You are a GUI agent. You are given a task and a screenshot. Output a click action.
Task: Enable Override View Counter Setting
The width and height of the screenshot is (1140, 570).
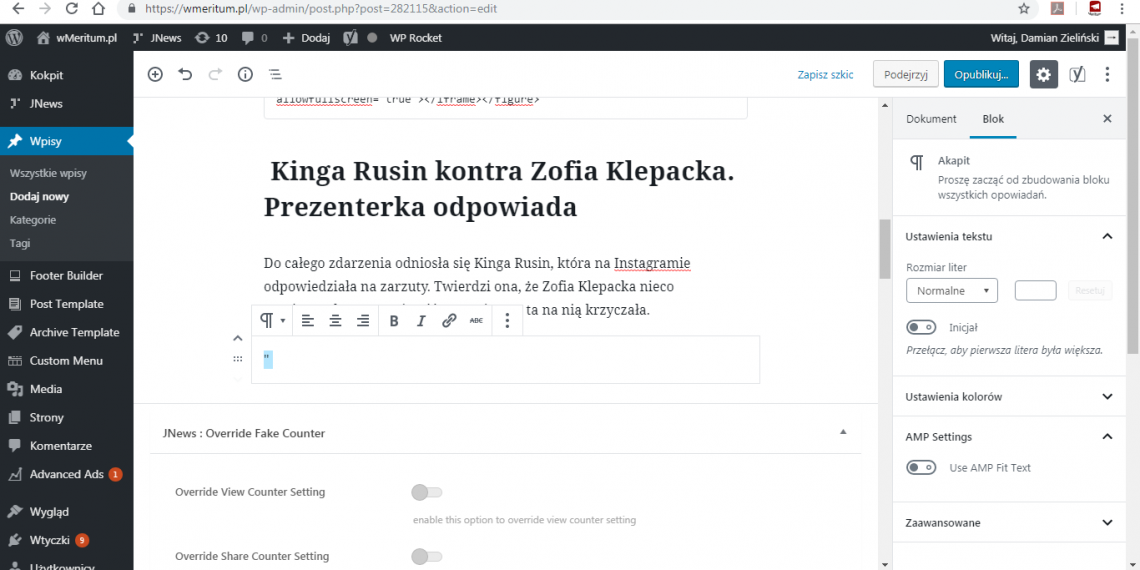(x=426, y=492)
